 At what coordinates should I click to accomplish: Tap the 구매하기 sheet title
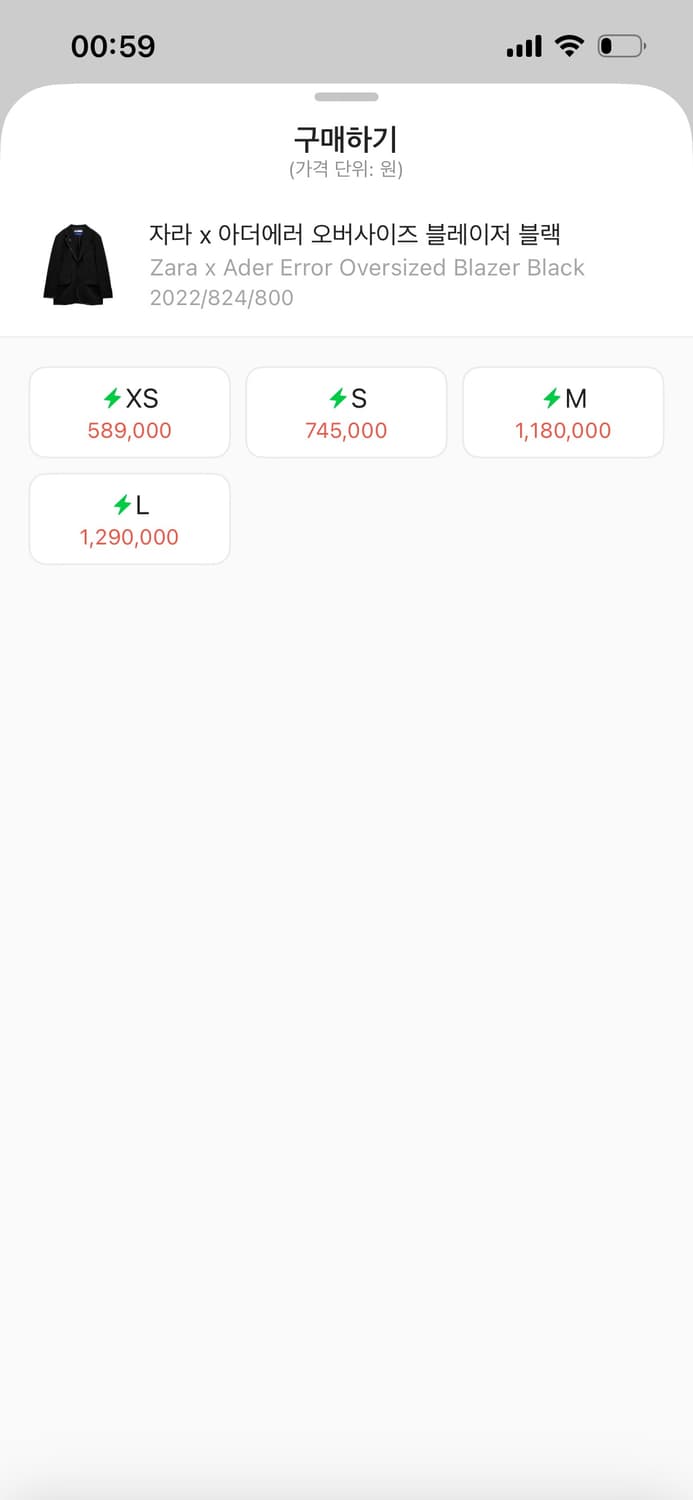(x=346, y=138)
